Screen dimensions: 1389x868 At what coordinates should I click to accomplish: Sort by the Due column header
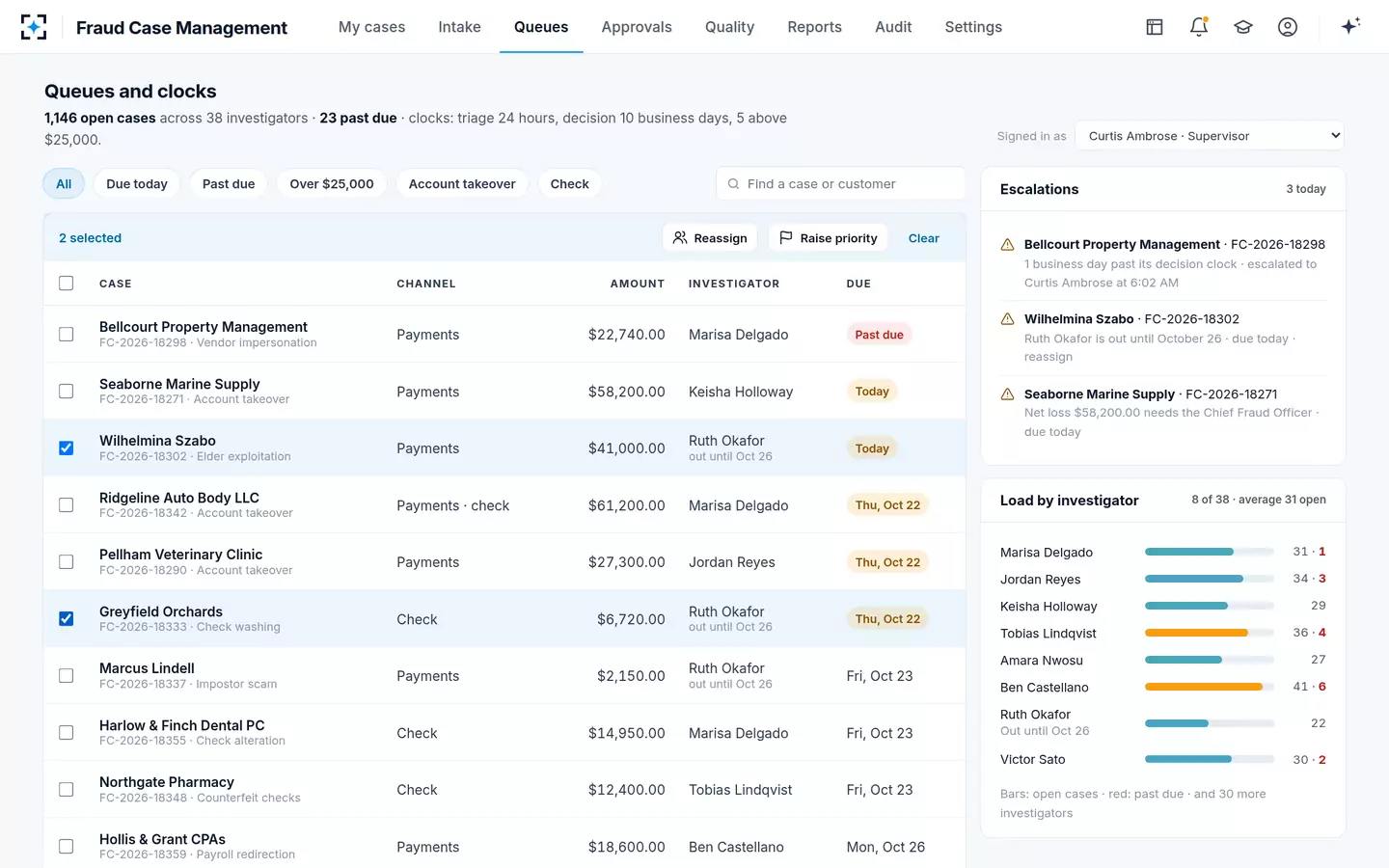(x=858, y=284)
